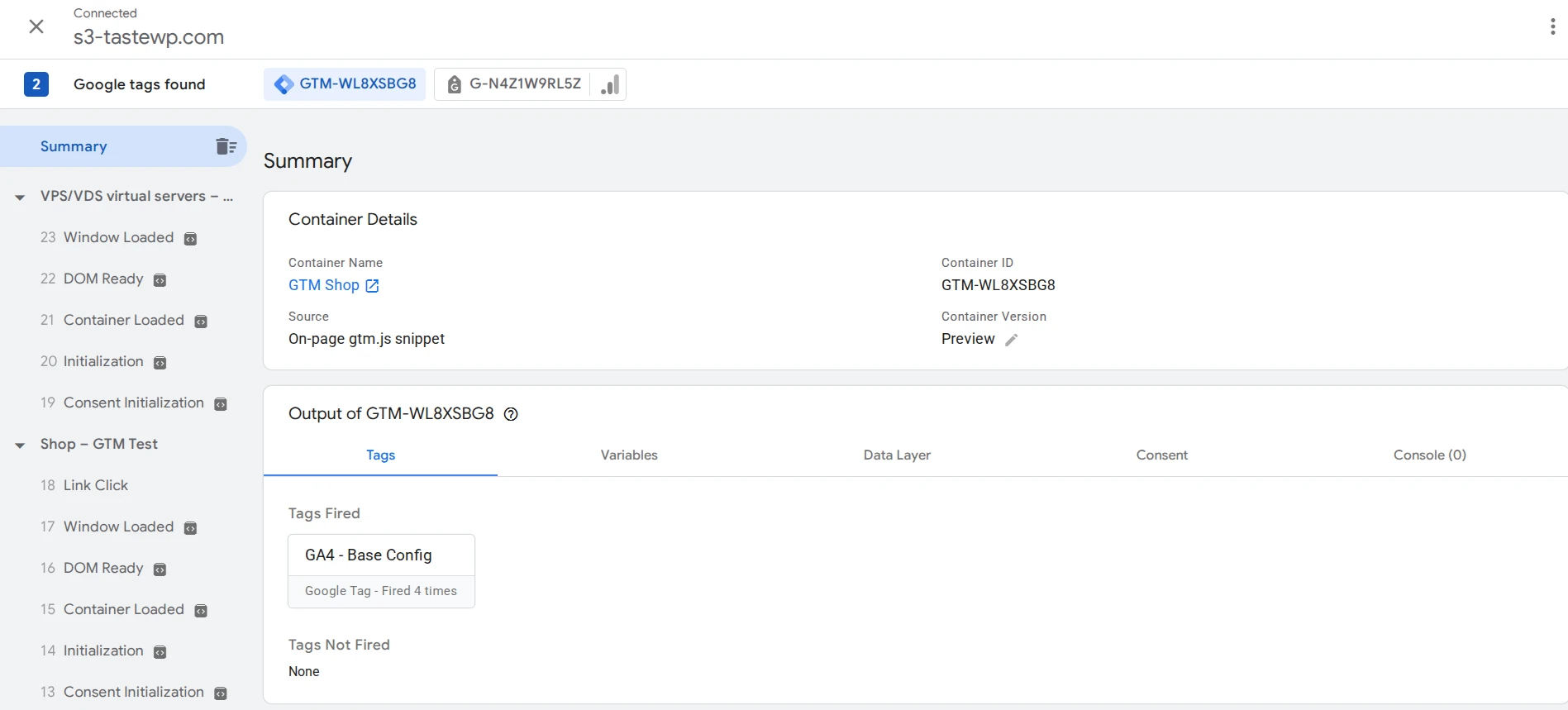1568x710 pixels.
Task: Select event 18 Link Click
Action: [84, 485]
